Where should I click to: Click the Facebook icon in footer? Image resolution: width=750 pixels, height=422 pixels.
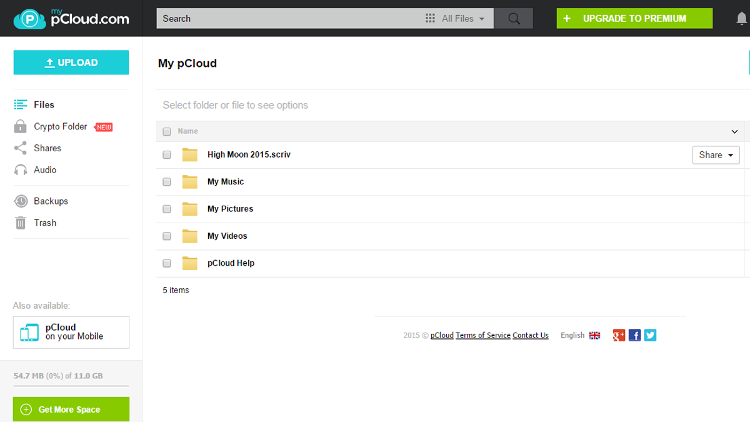tap(635, 335)
